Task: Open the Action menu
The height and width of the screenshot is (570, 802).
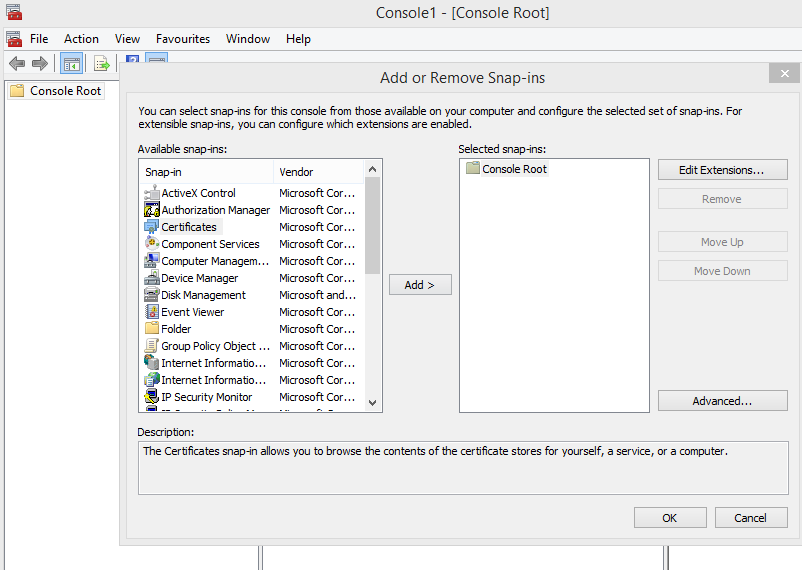Action: point(81,39)
